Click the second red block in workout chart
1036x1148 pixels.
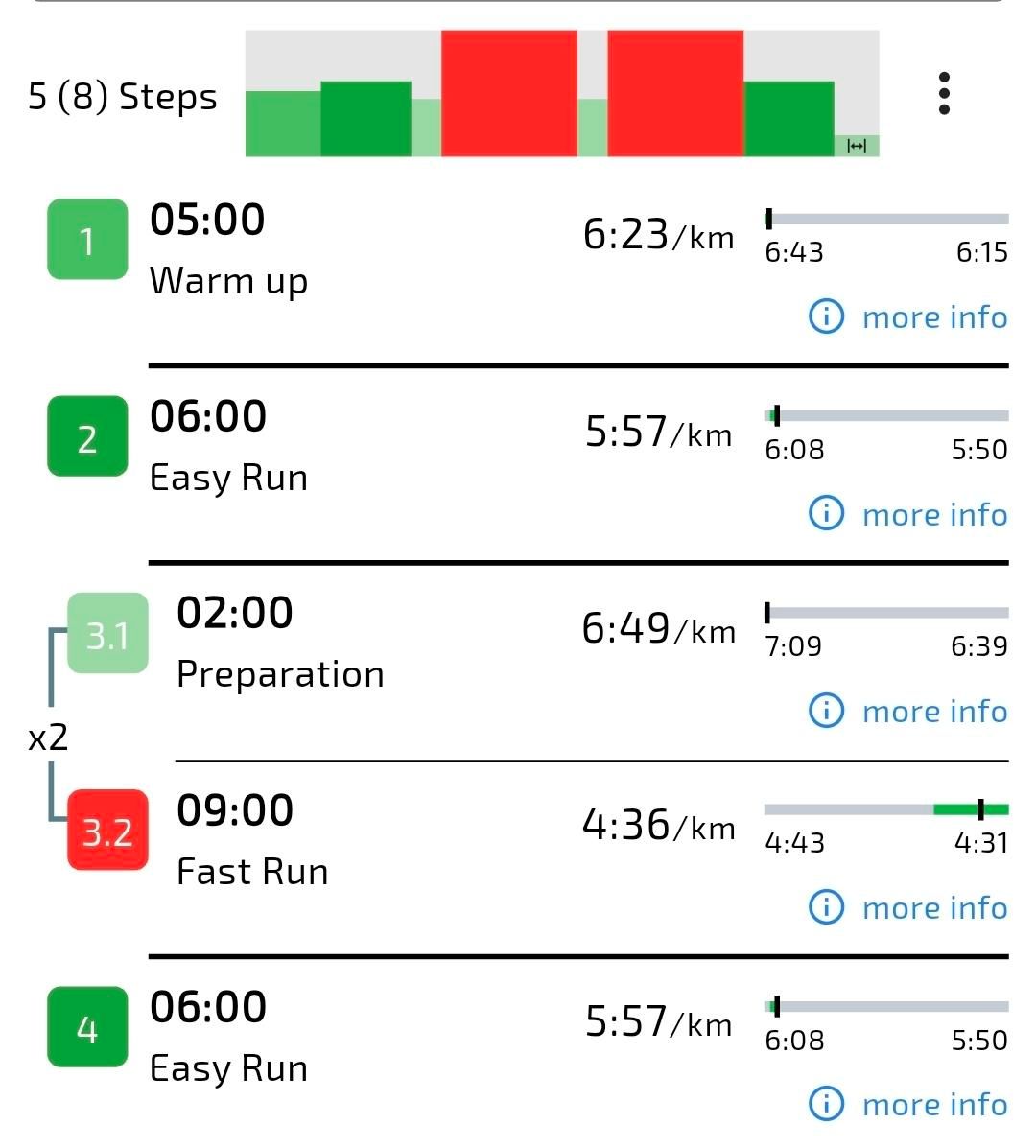[675, 93]
